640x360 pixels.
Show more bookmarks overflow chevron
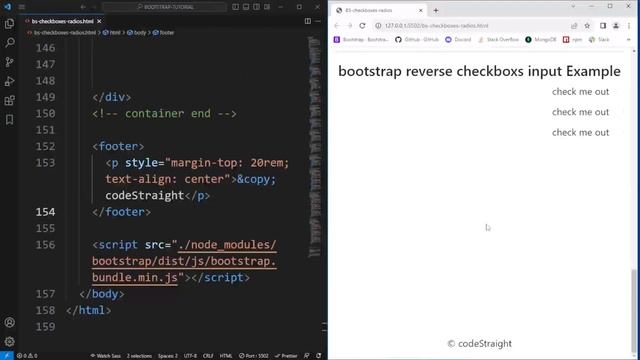tap(629, 40)
